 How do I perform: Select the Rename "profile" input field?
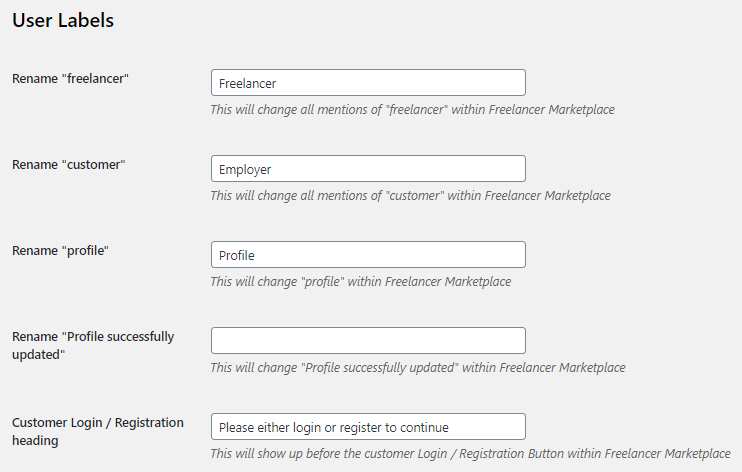click(368, 255)
